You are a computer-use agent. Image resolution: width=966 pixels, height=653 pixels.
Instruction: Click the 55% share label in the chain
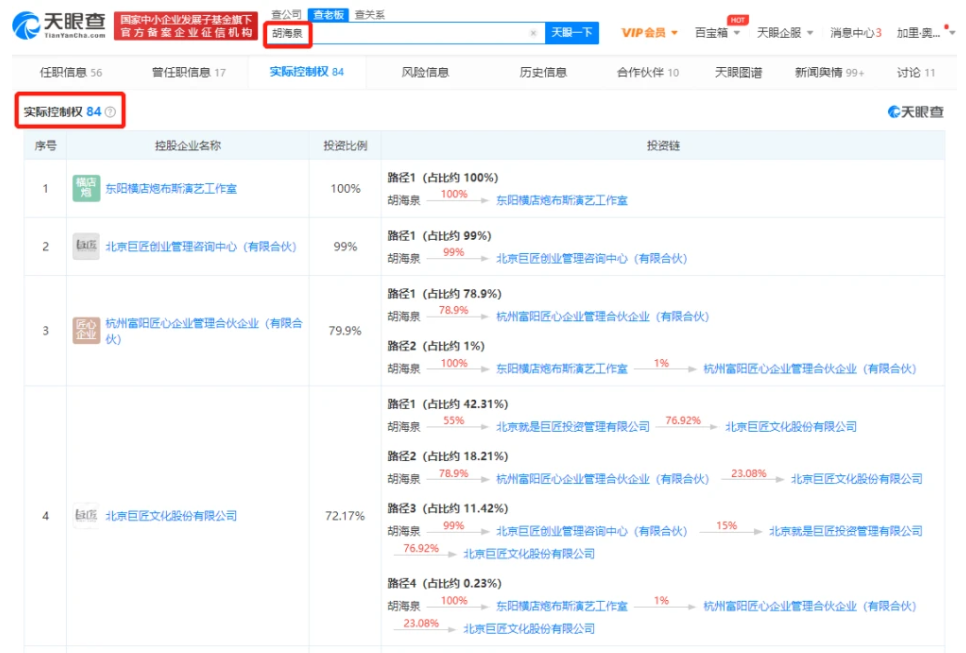tap(453, 420)
